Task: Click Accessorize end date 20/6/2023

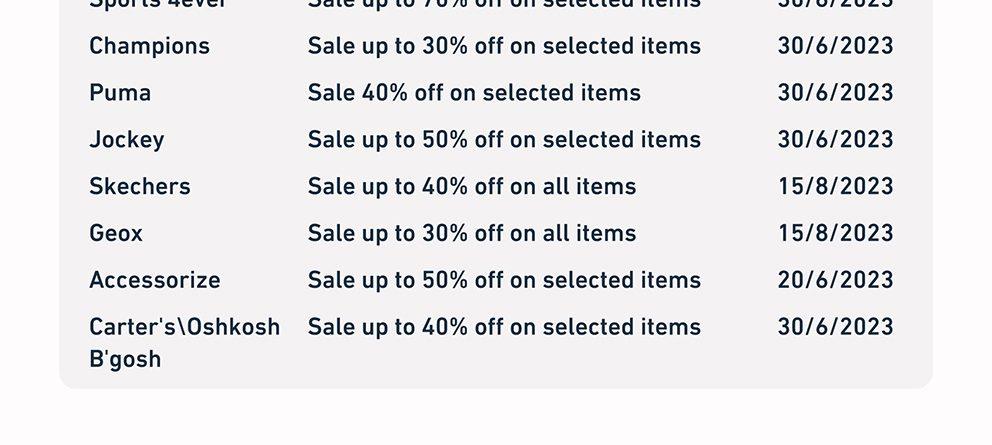Action: (836, 280)
